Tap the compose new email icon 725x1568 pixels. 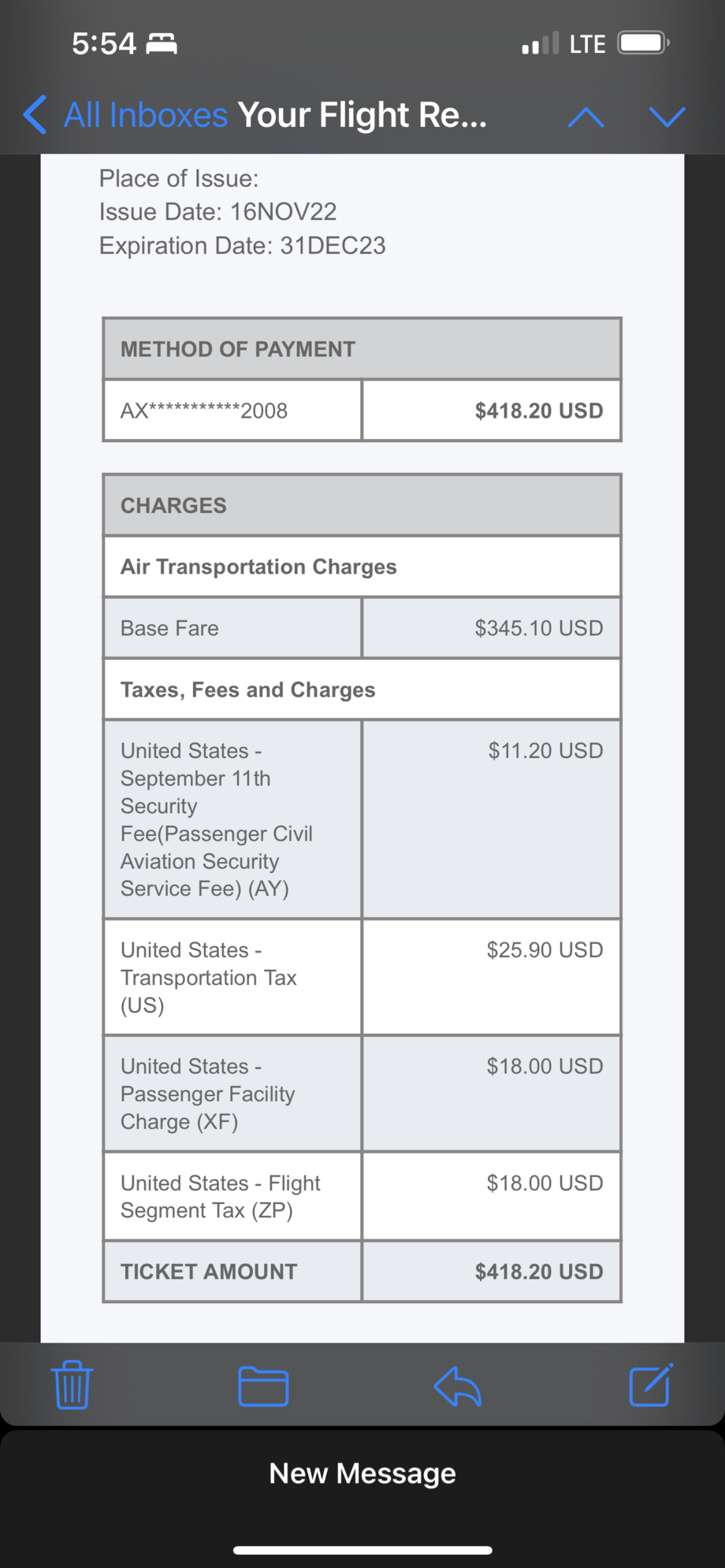point(651,1385)
